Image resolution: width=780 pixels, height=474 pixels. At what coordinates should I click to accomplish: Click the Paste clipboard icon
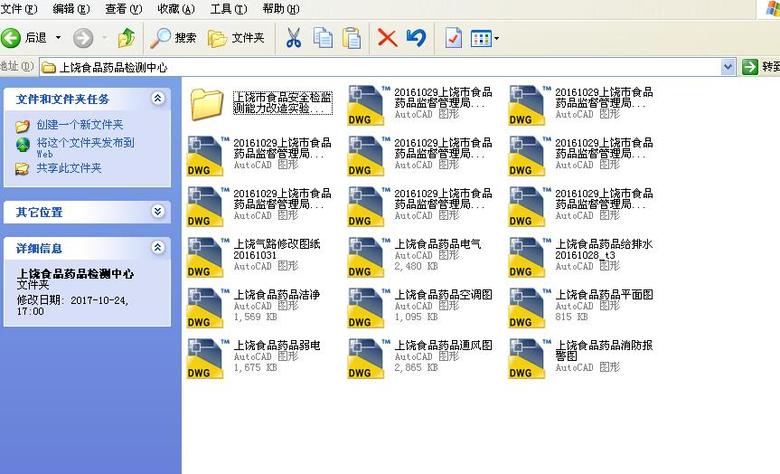click(352, 38)
